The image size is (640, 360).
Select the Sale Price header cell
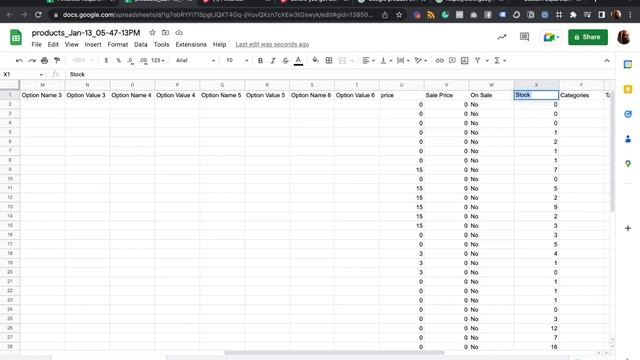point(447,95)
